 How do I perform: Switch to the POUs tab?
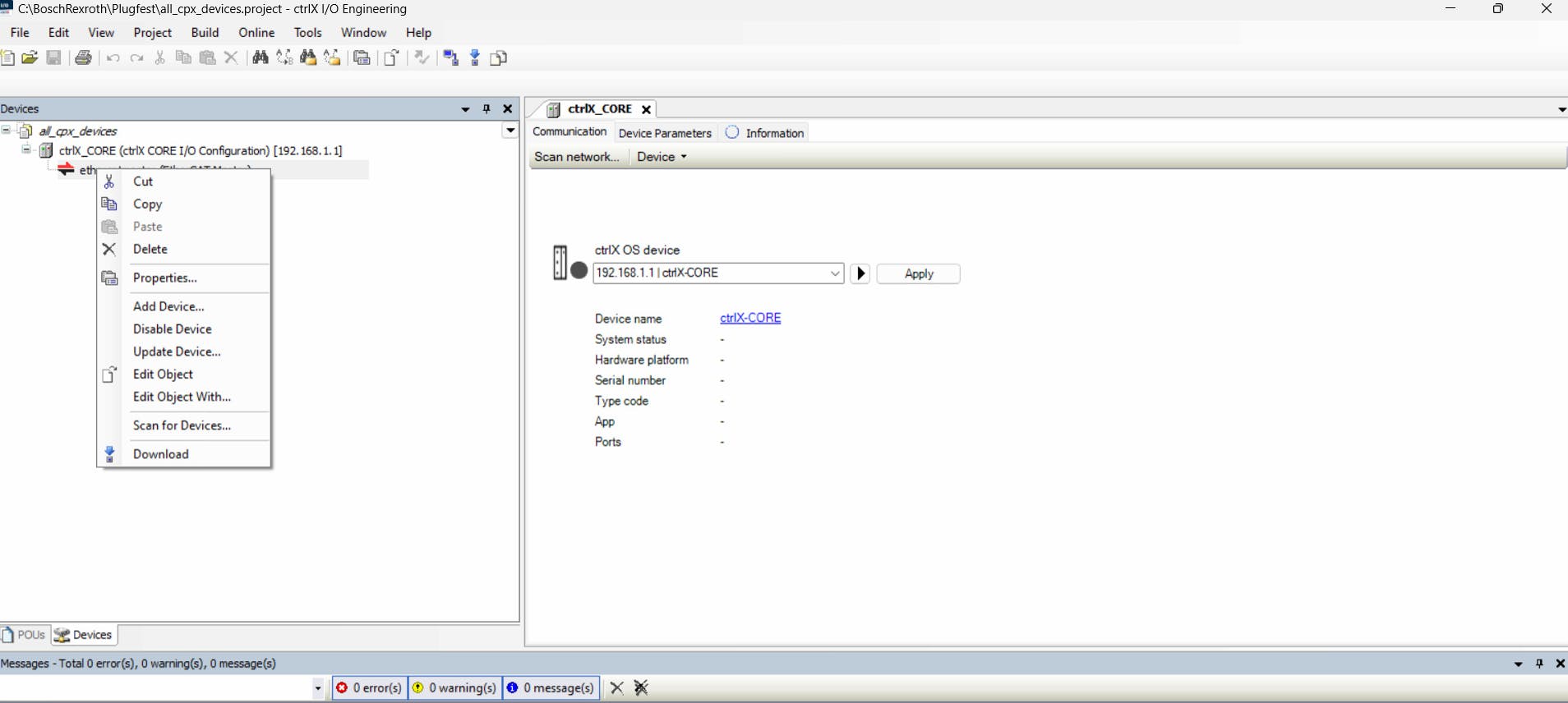24,635
